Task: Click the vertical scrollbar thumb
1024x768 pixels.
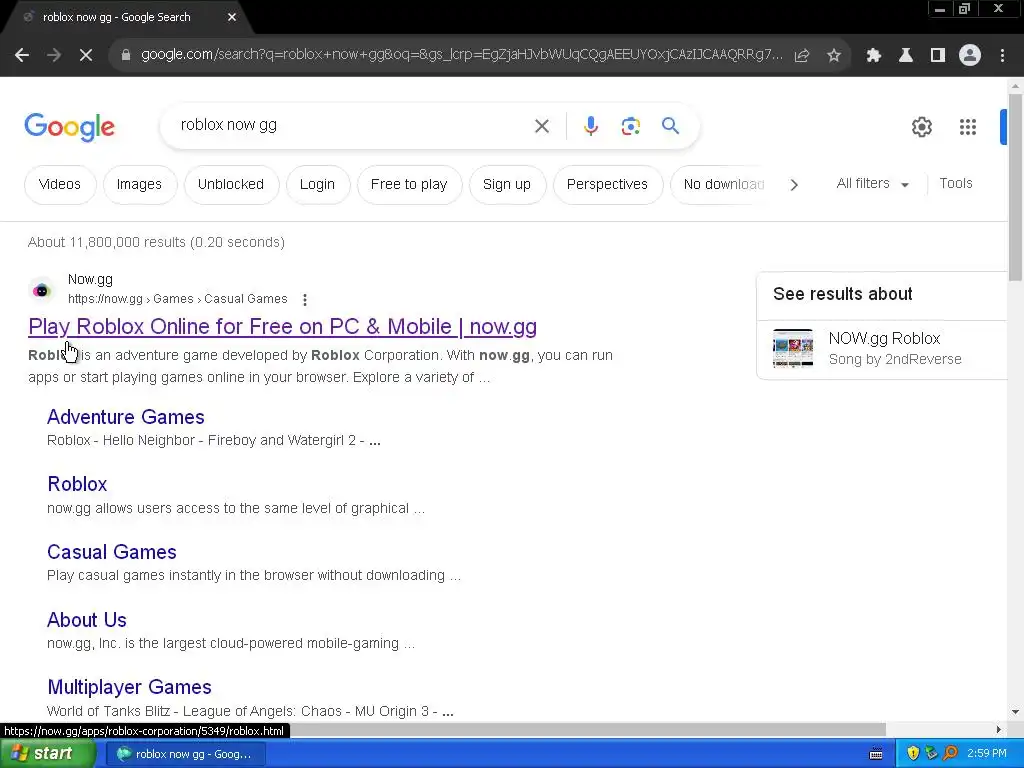Action: click(x=1015, y=187)
